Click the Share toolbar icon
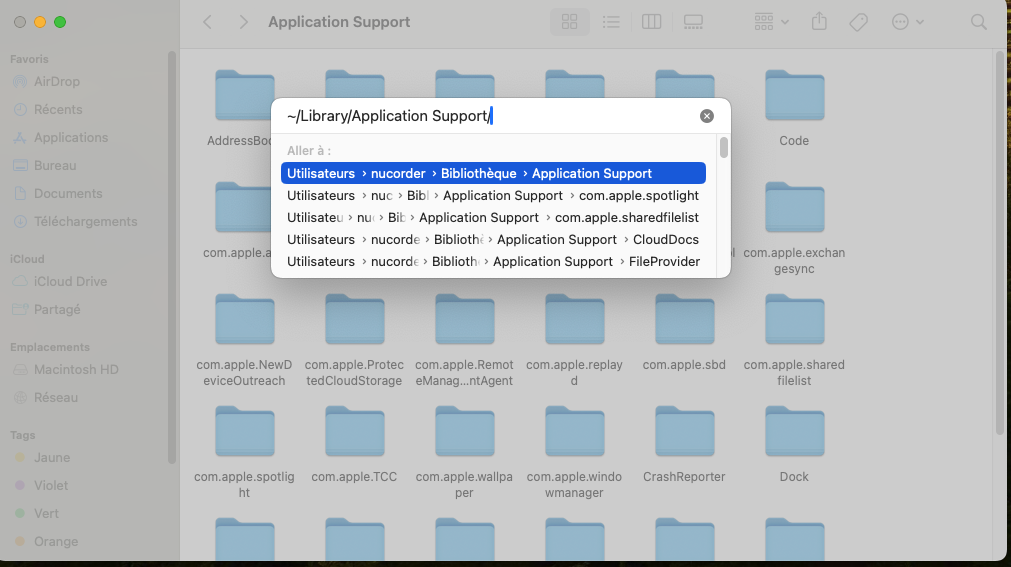The image size is (1011, 567). pos(820,22)
